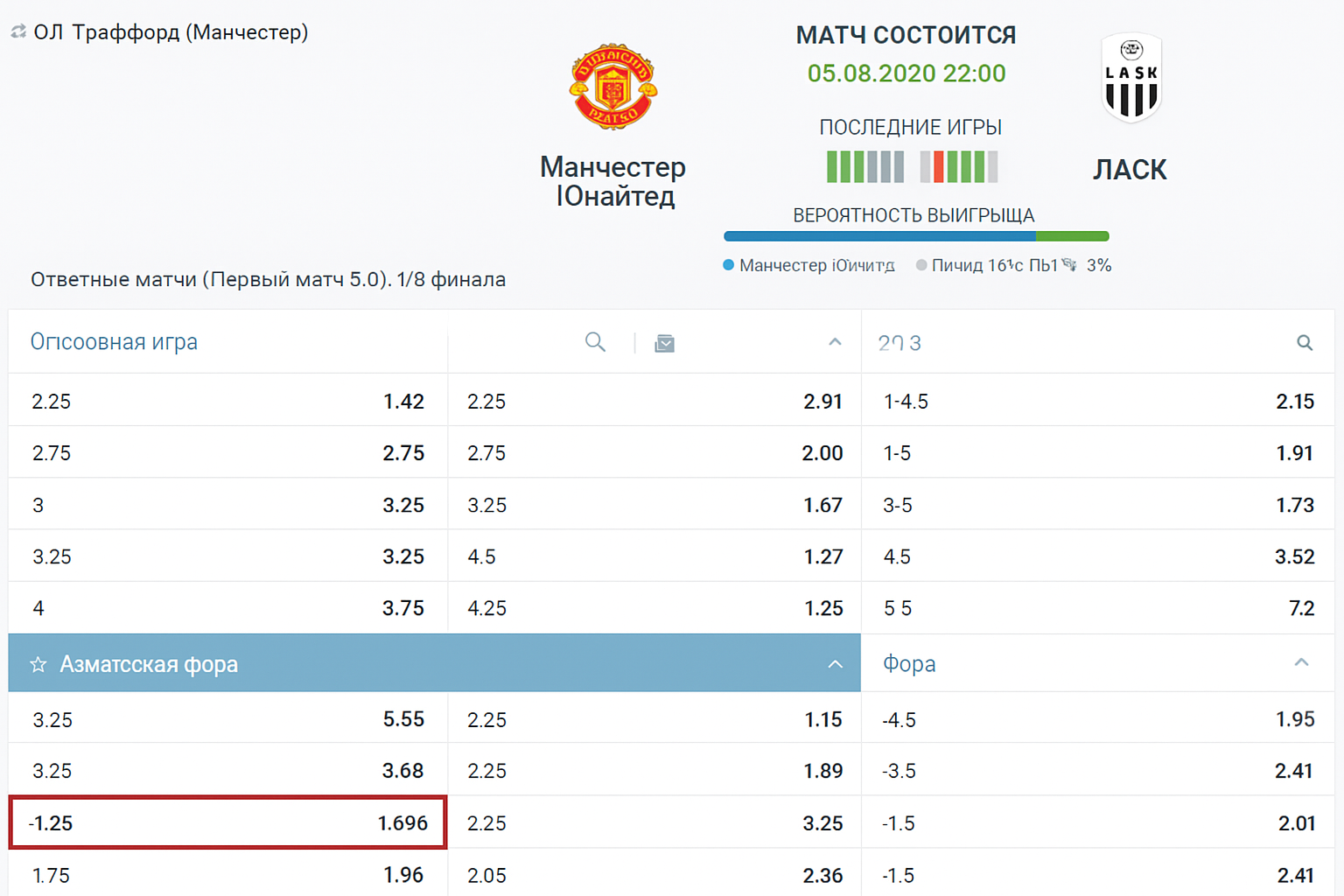Collapse the Фора section using its chevron

click(x=1301, y=662)
